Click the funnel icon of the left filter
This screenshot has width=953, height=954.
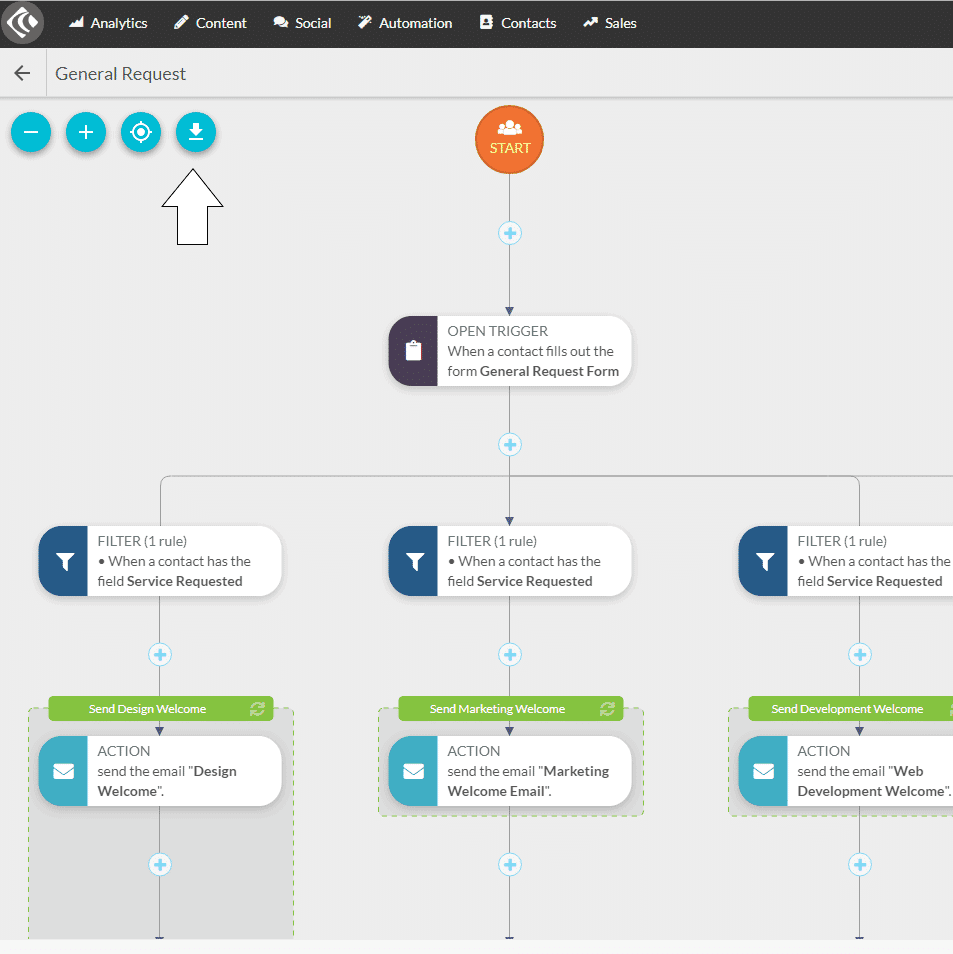pyautogui.click(x=63, y=561)
